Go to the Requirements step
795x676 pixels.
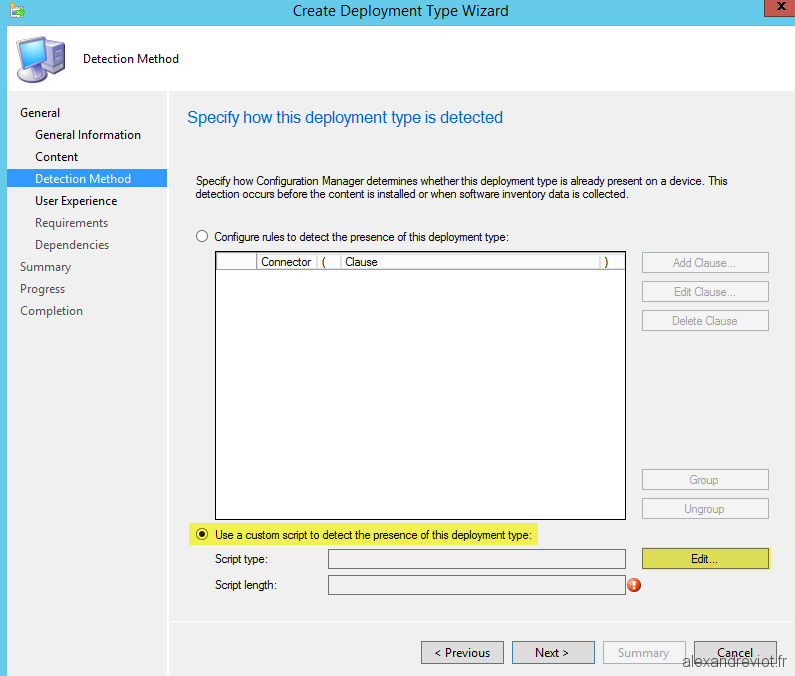tap(71, 223)
